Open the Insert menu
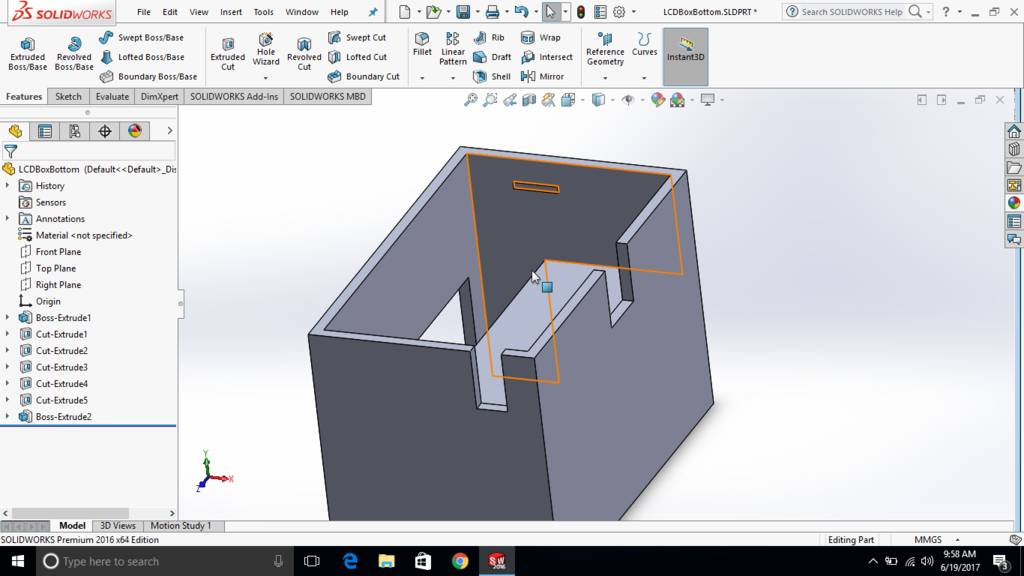Screen dimensions: 1024x576 pos(231,12)
